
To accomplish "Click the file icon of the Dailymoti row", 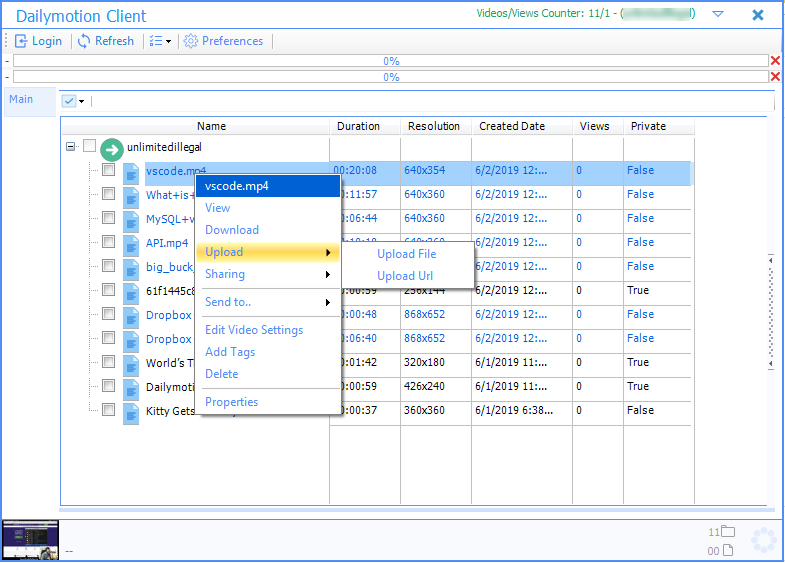I will pyautogui.click(x=131, y=389).
